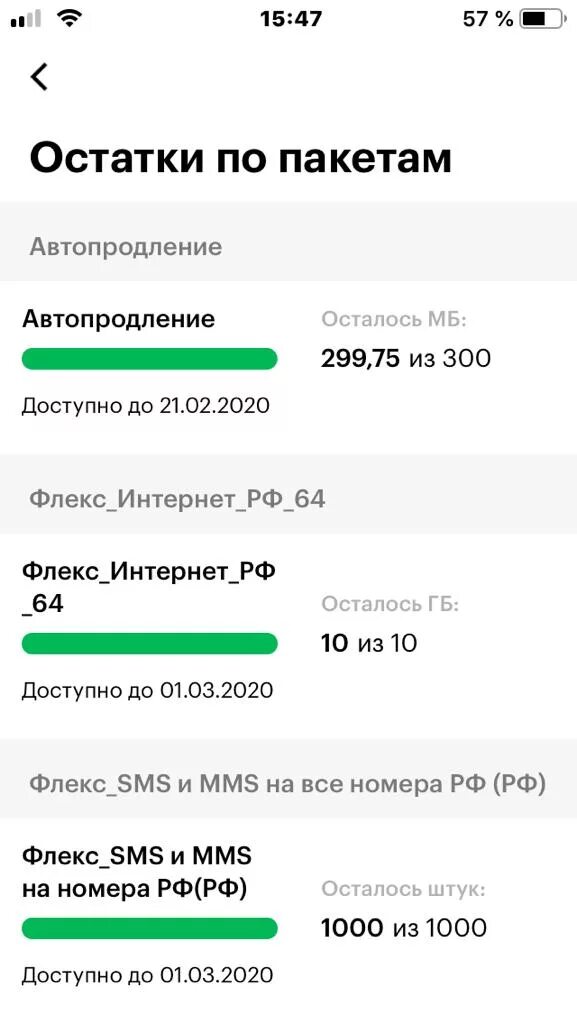Tap the back arrow icon

tap(39, 76)
